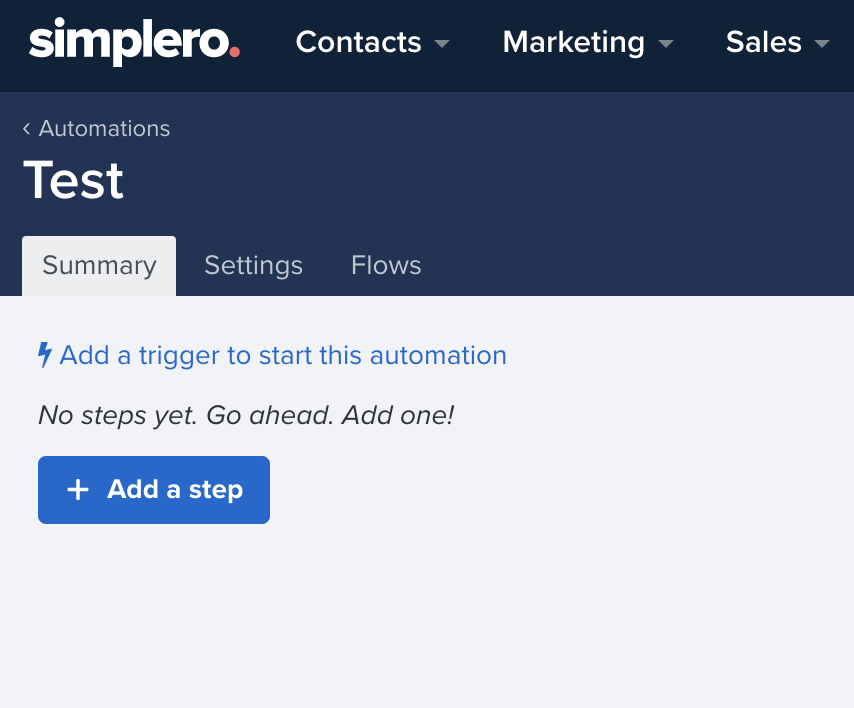Switch to the Settings tab

[253, 266]
